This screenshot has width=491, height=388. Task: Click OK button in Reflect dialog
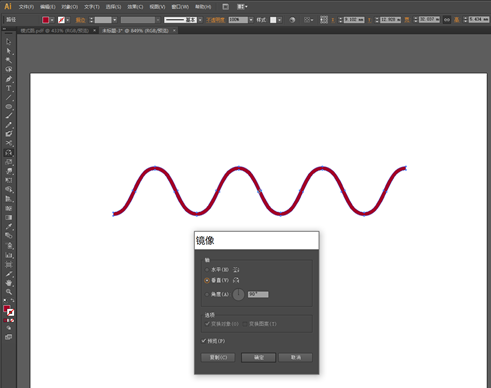258,357
